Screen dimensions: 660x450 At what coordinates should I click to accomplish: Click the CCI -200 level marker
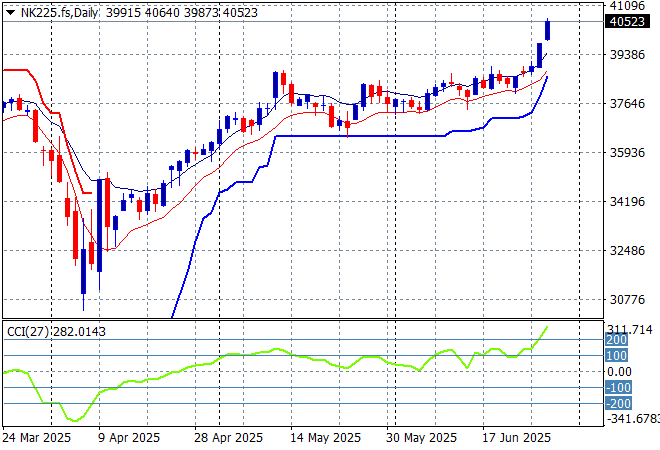click(x=618, y=403)
